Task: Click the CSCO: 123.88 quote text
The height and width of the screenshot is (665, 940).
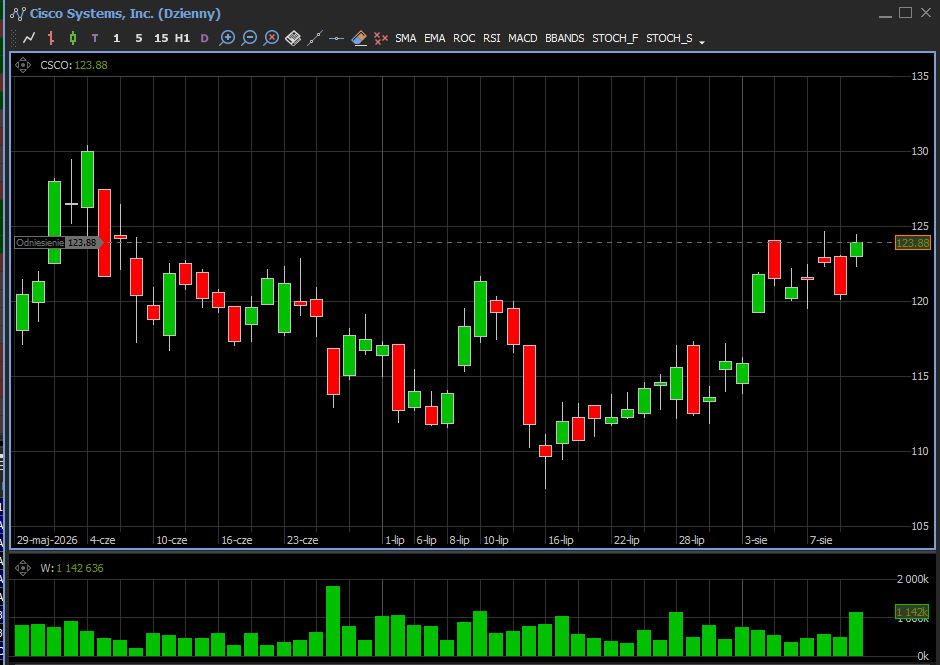Action: [x=74, y=65]
